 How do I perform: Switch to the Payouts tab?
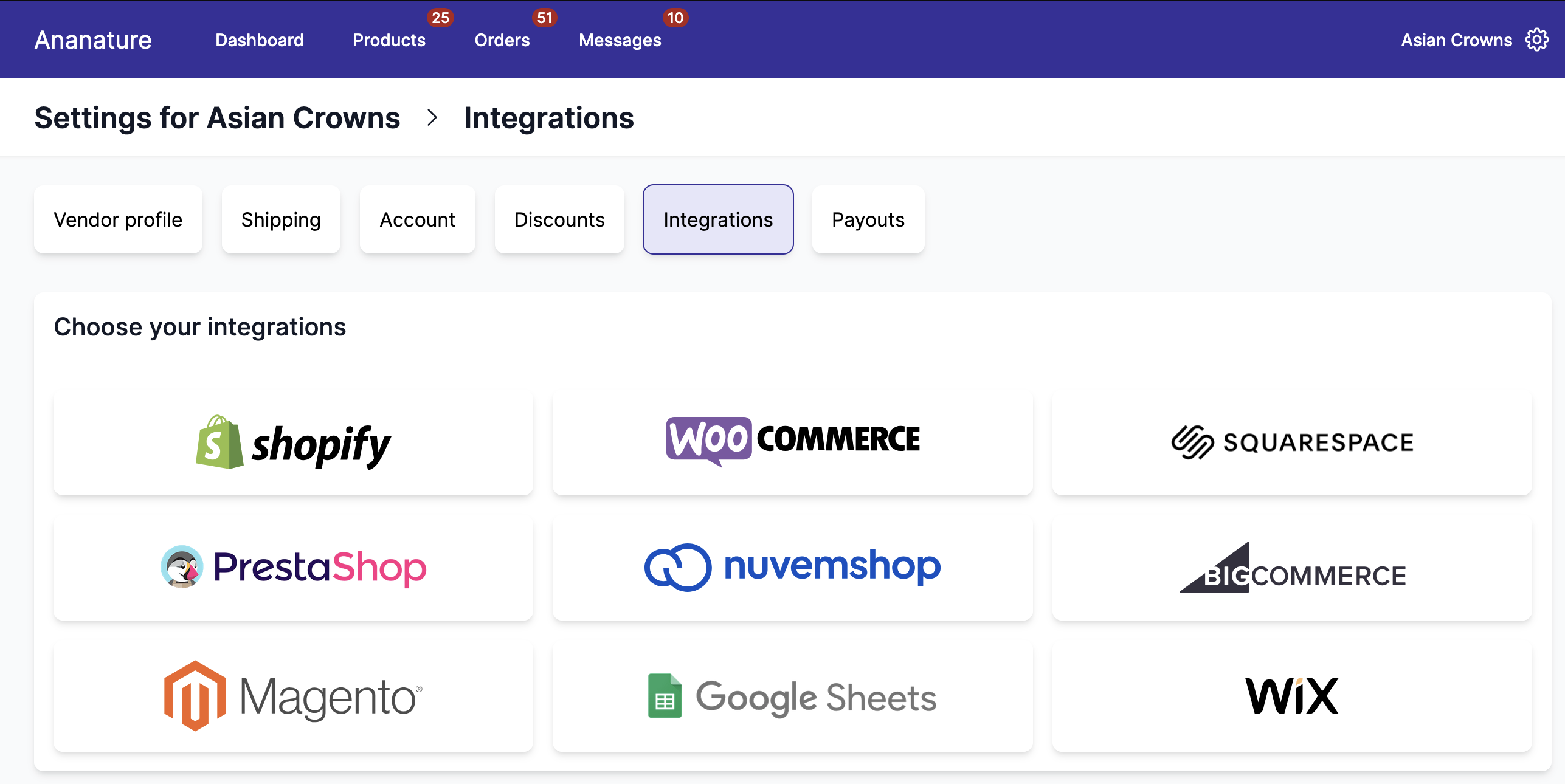pos(868,219)
